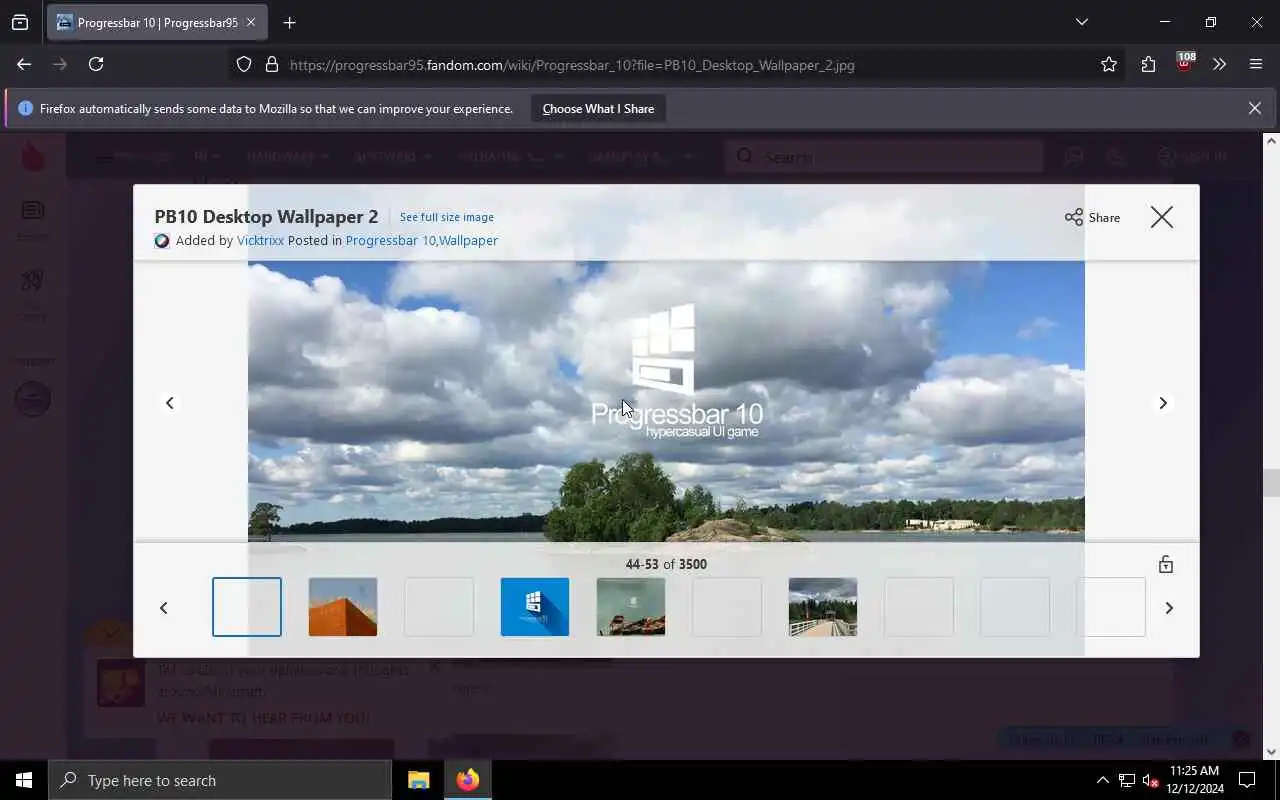1280x800 pixels.
Task: Click Choose What I Share button
Action: pyautogui.click(x=598, y=108)
